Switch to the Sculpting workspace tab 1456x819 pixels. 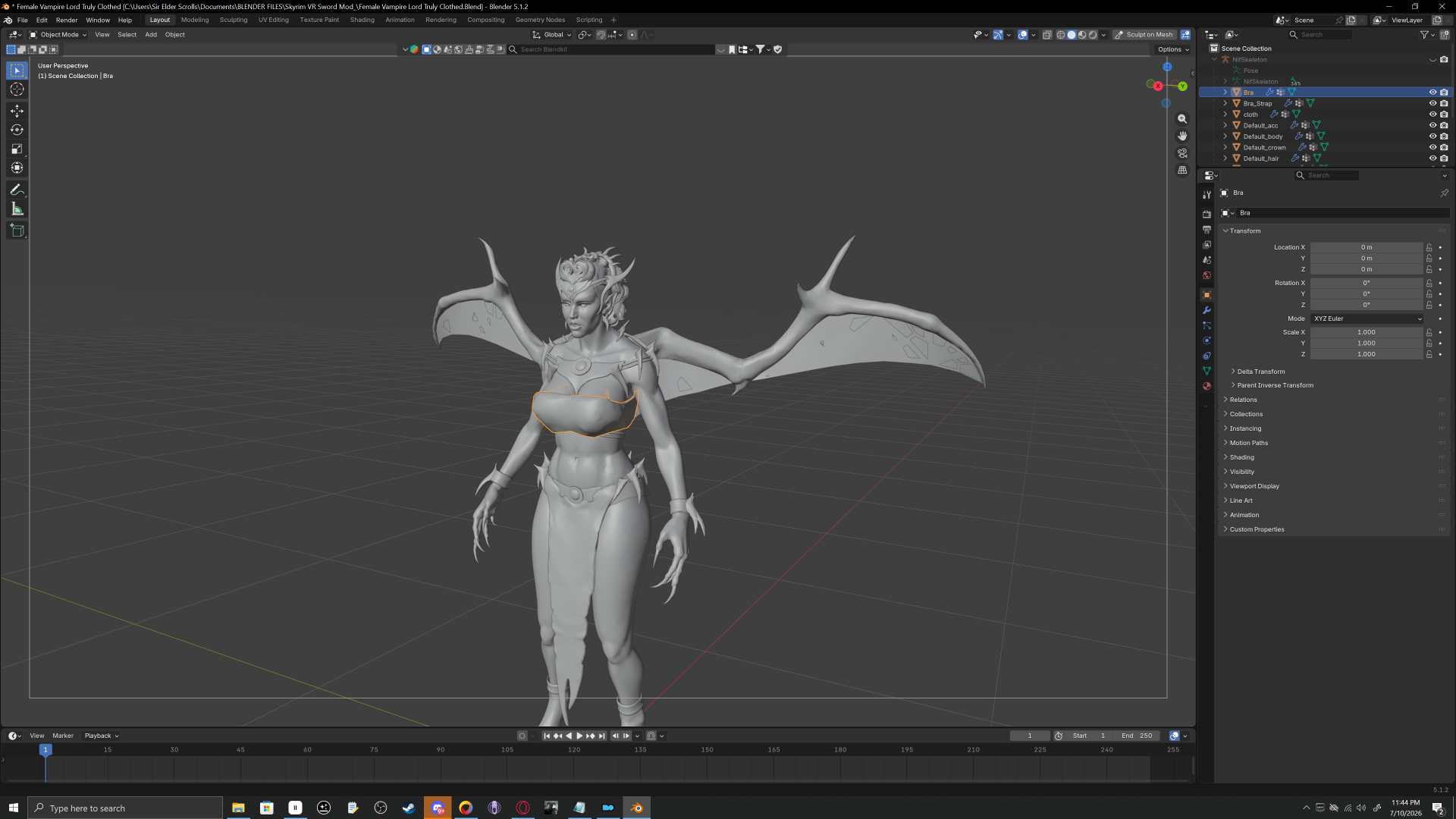(x=234, y=20)
